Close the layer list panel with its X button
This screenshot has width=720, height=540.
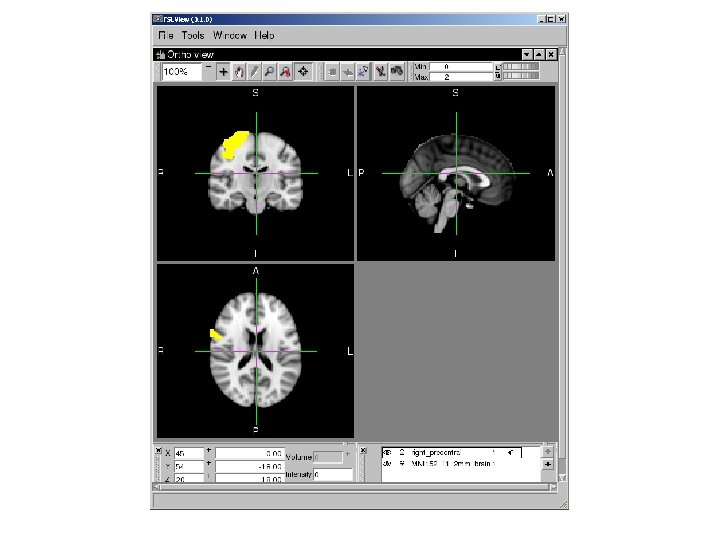point(363,450)
